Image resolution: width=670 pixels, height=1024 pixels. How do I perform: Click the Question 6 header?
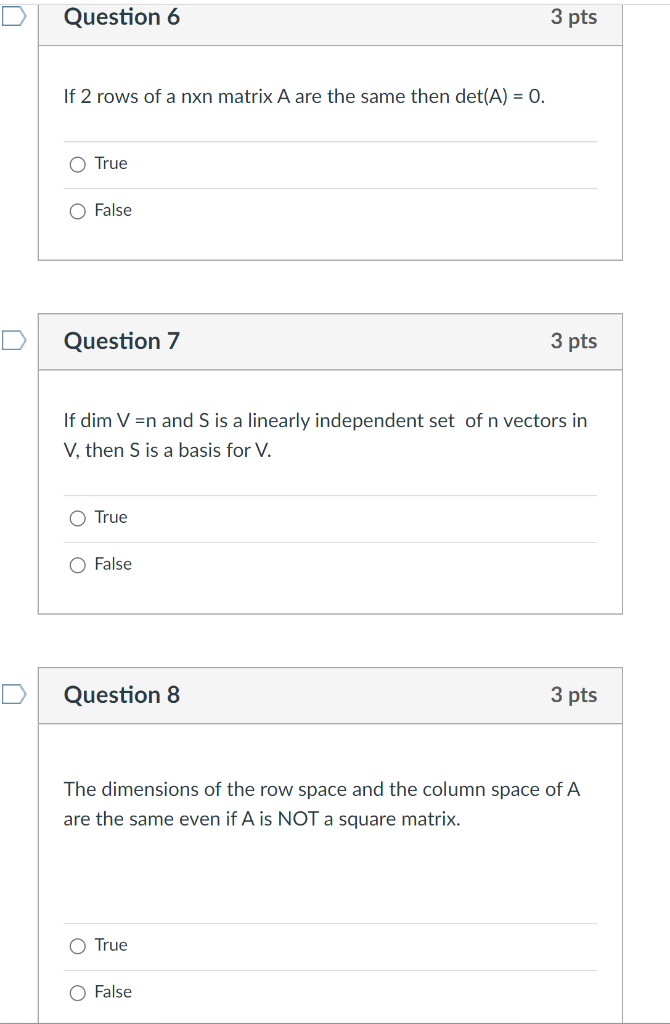pos(122,17)
